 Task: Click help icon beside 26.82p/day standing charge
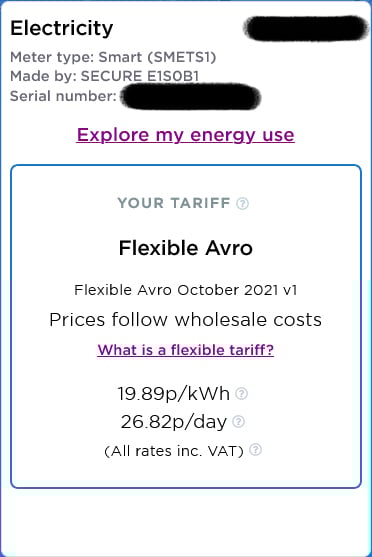pos(238,422)
